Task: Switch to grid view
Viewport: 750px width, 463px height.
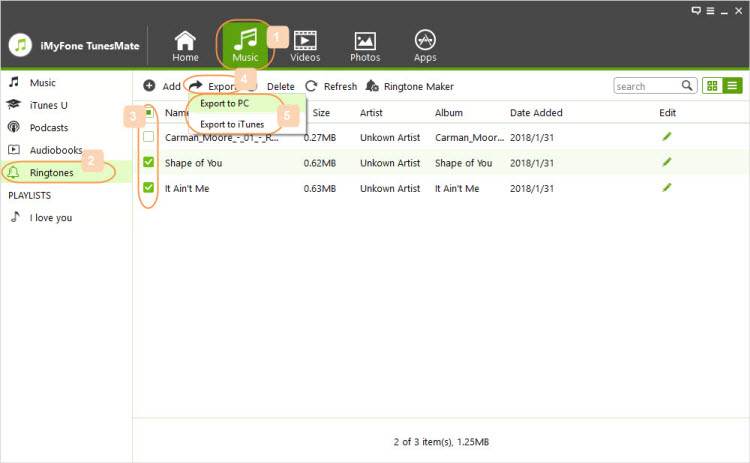Action: click(712, 86)
